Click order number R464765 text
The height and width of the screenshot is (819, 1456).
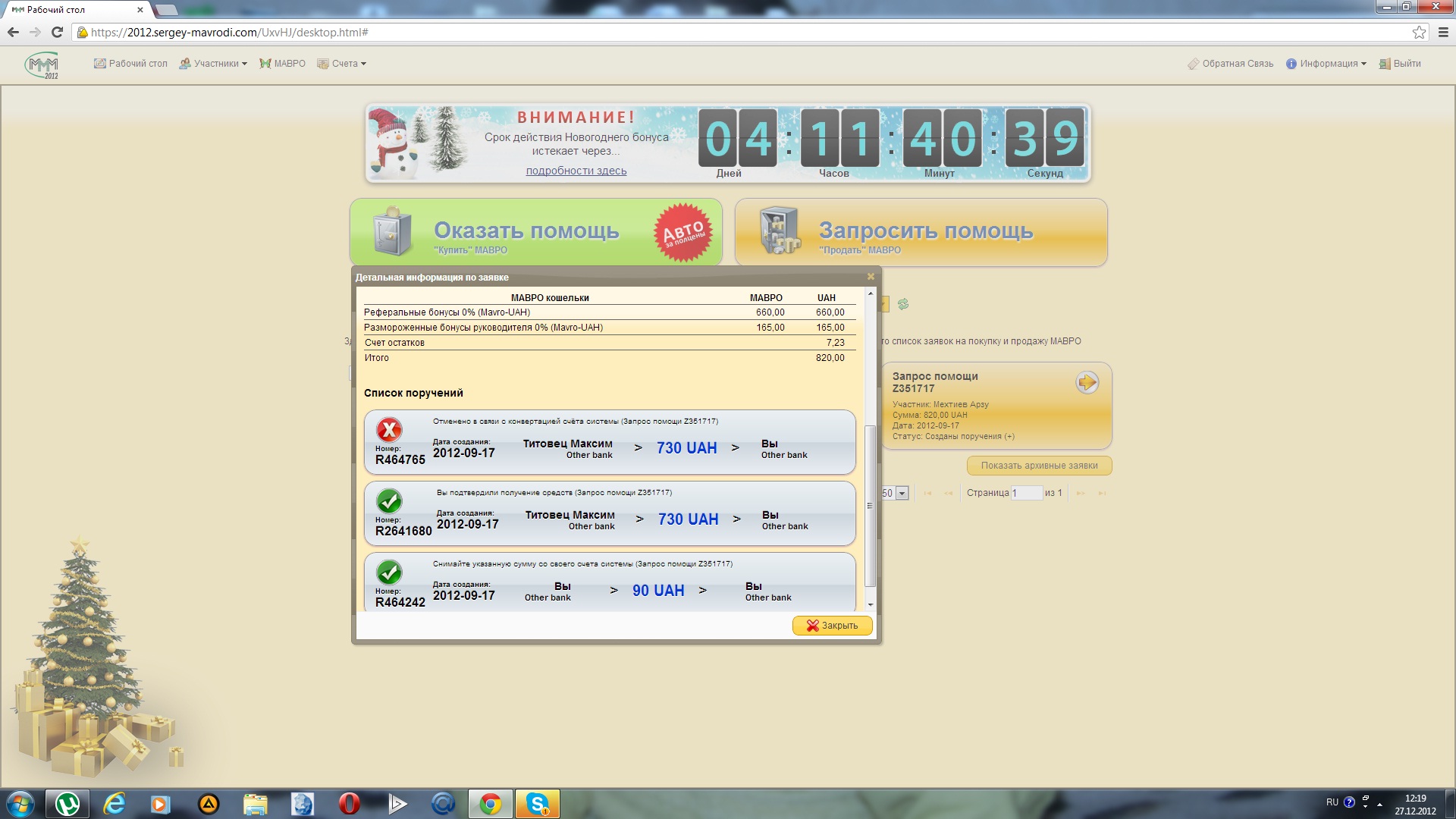point(400,460)
